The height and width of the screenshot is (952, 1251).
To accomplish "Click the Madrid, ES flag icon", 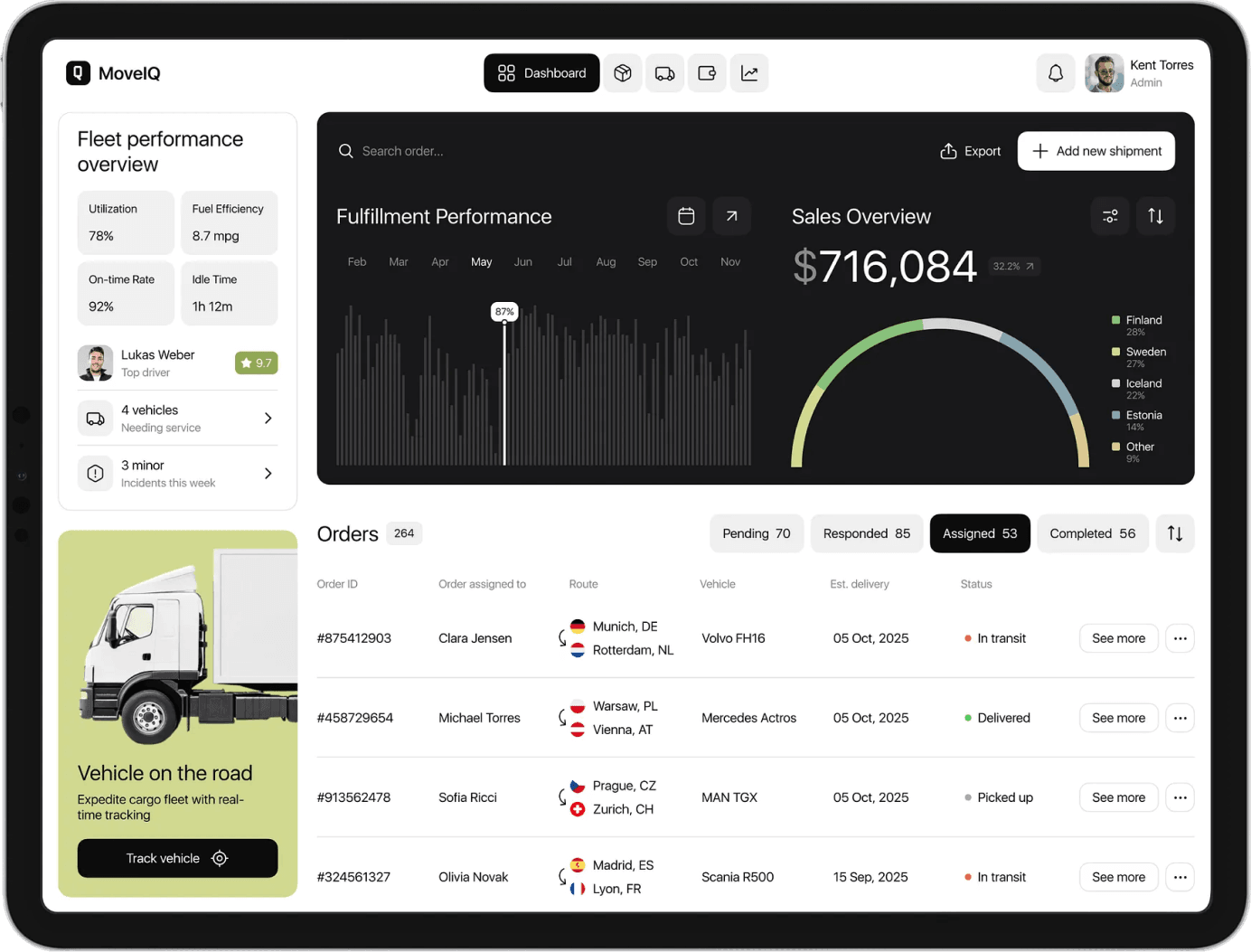I will tap(578, 865).
